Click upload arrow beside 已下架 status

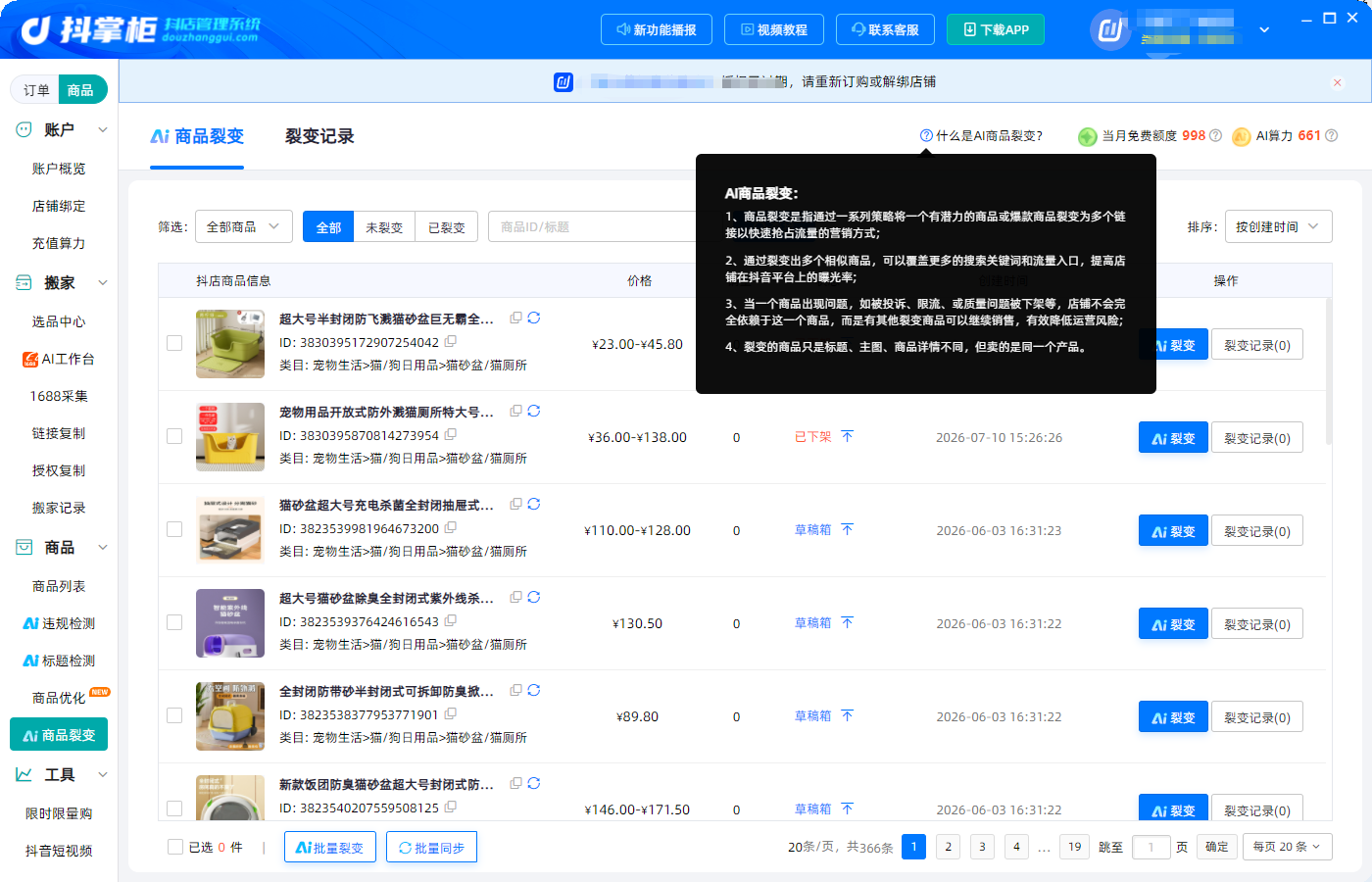[848, 437]
